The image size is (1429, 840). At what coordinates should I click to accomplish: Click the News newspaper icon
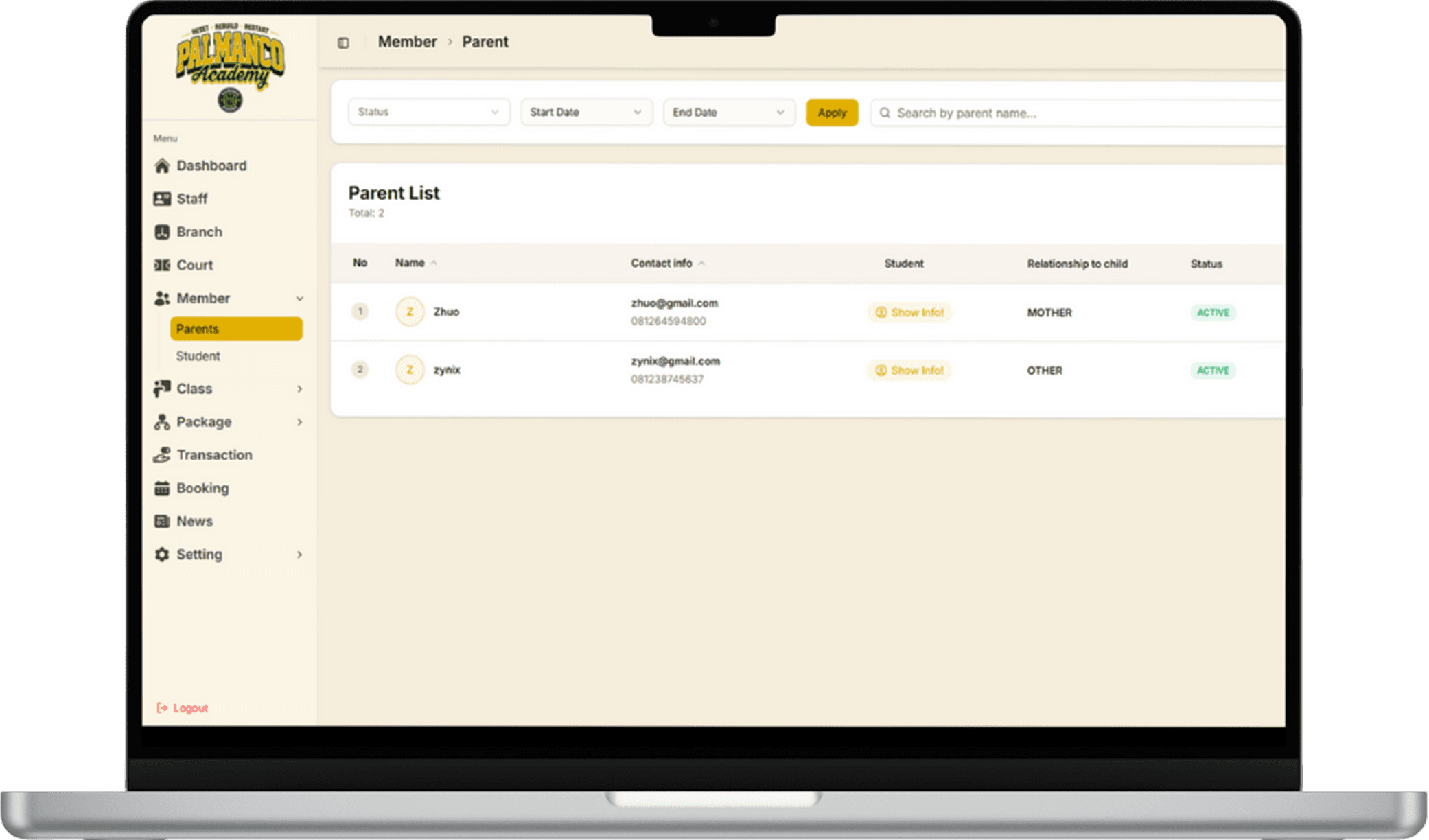point(162,521)
